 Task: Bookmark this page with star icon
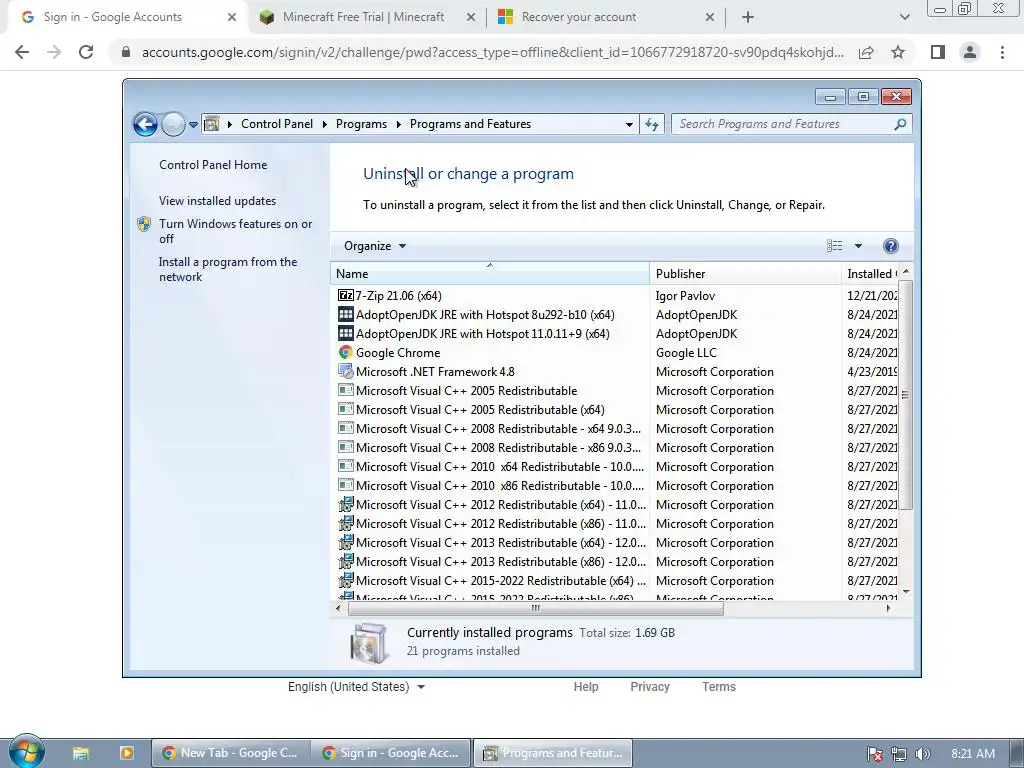pos(898,52)
